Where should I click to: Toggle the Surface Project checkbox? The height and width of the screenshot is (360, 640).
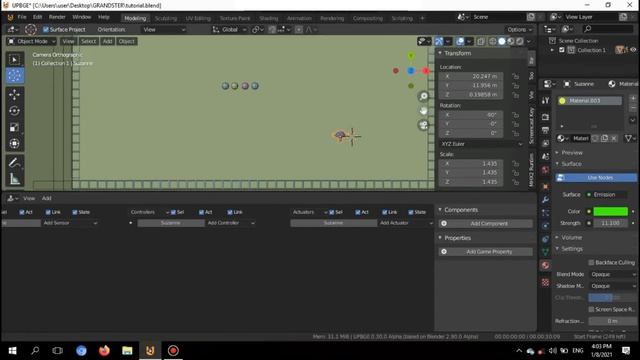coord(46,29)
